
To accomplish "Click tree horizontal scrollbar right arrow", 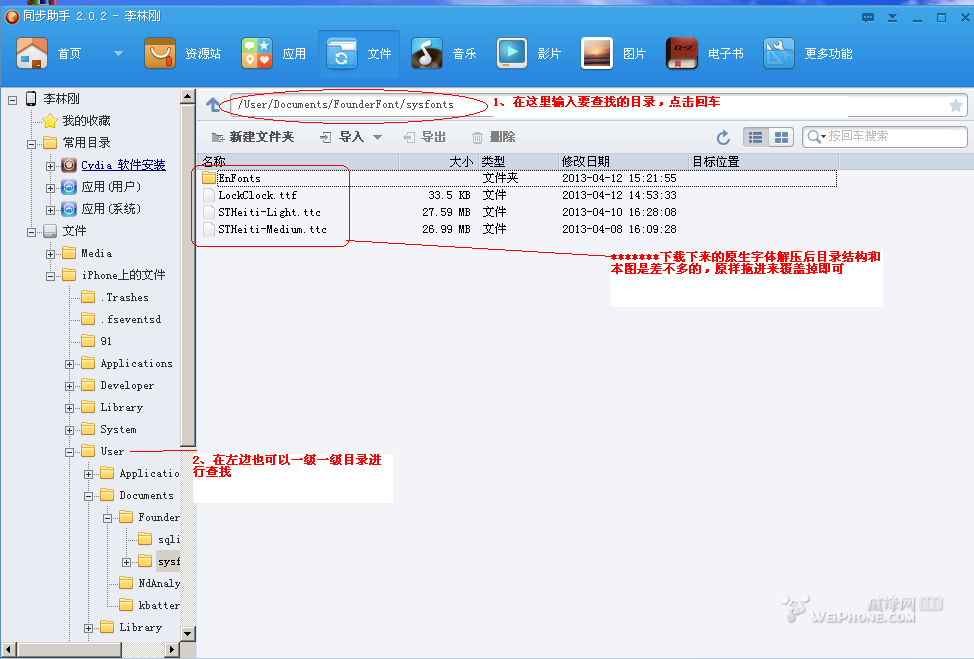I will pyautogui.click(x=172, y=650).
